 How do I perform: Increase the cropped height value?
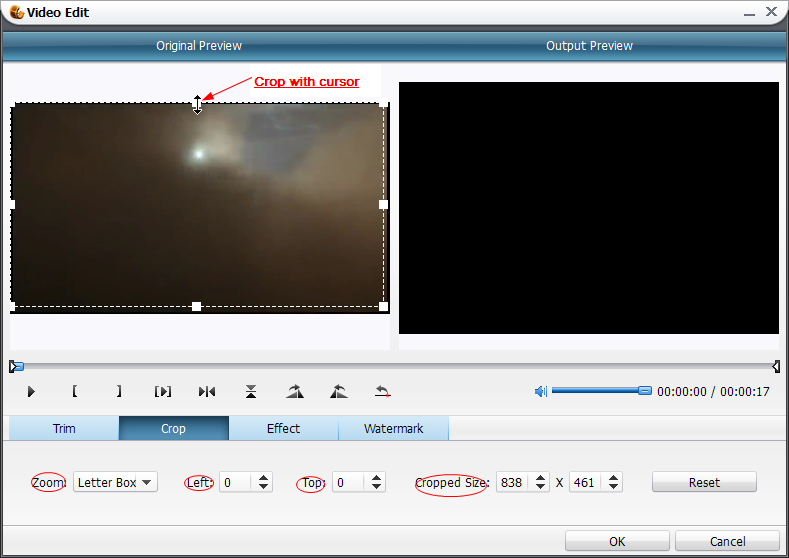613,477
